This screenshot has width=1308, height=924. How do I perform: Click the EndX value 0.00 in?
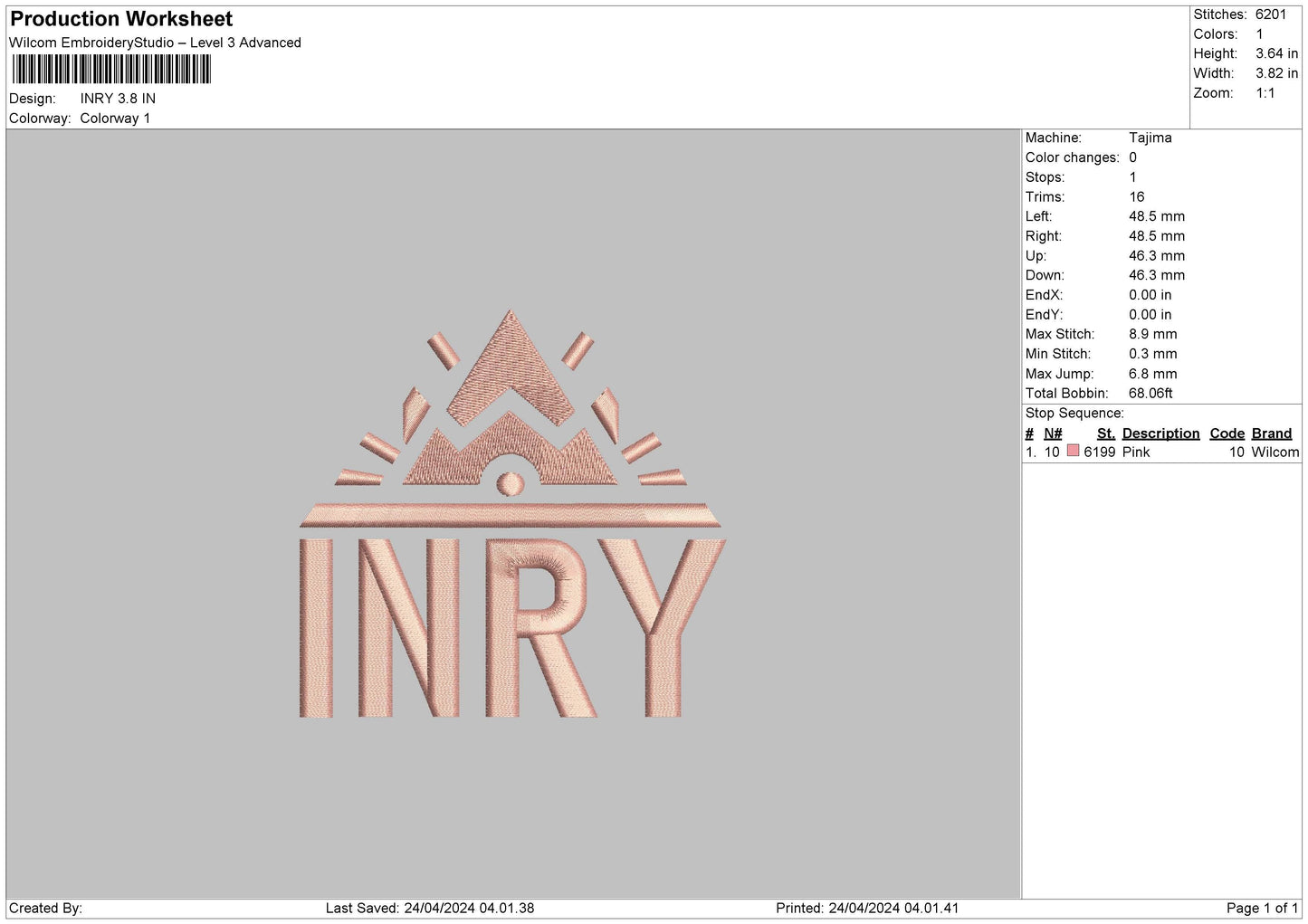[1150, 295]
